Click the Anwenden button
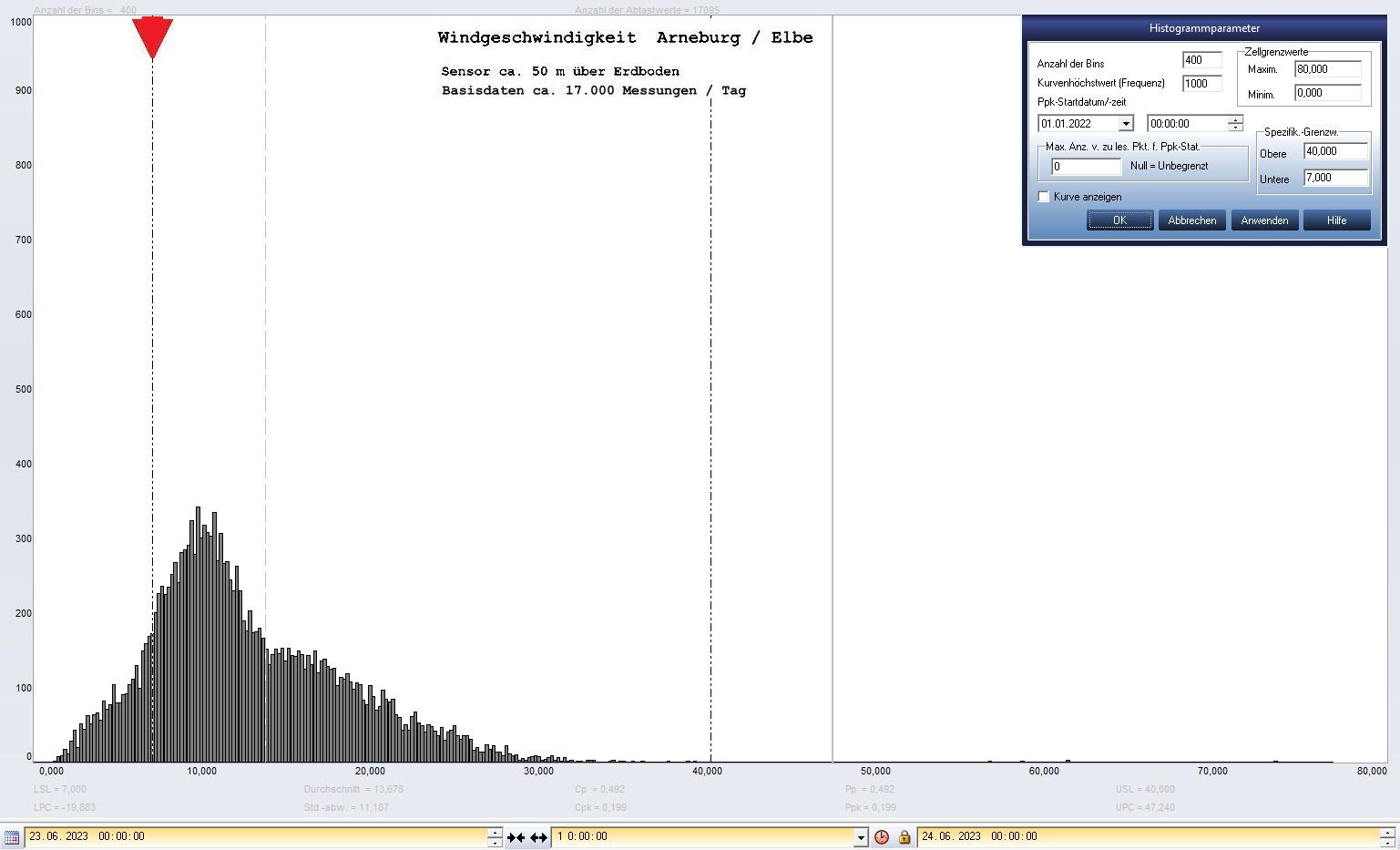This screenshot has height=850, width=1400. 1264,220
